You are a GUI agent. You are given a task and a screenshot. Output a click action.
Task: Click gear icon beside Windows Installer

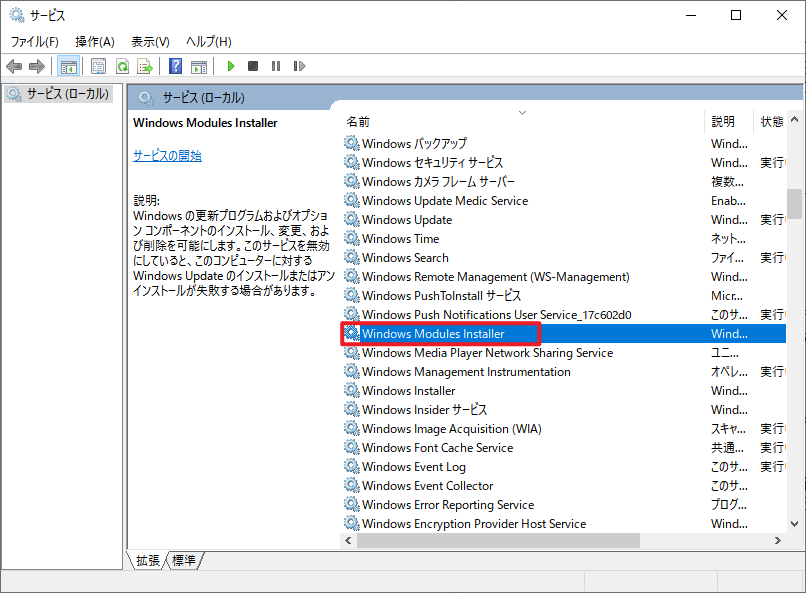click(352, 390)
